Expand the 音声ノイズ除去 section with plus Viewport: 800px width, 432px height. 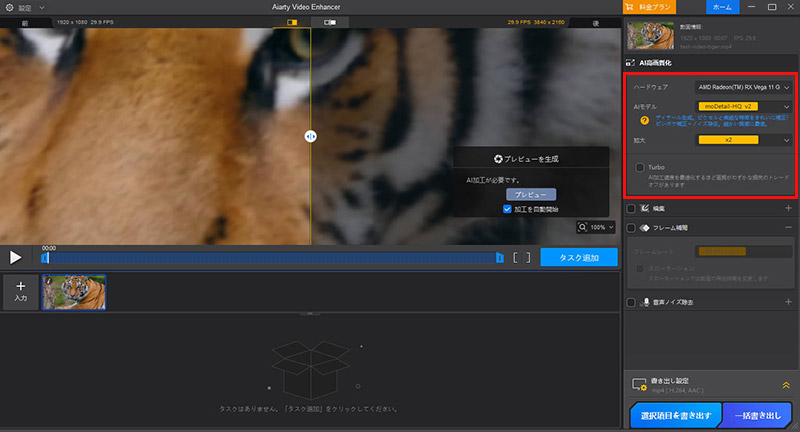pos(788,302)
